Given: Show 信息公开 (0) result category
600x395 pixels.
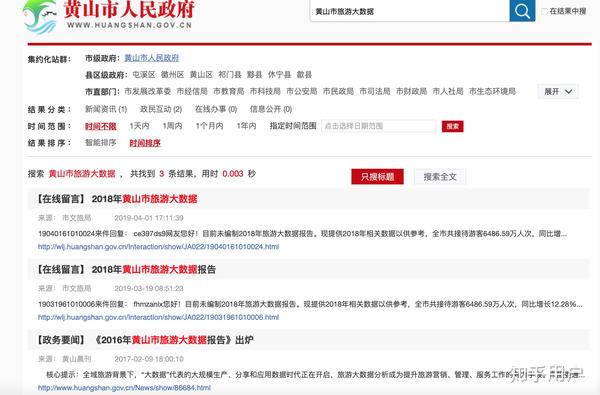Looking at the screenshot, I should pyautogui.click(x=271, y=109).
